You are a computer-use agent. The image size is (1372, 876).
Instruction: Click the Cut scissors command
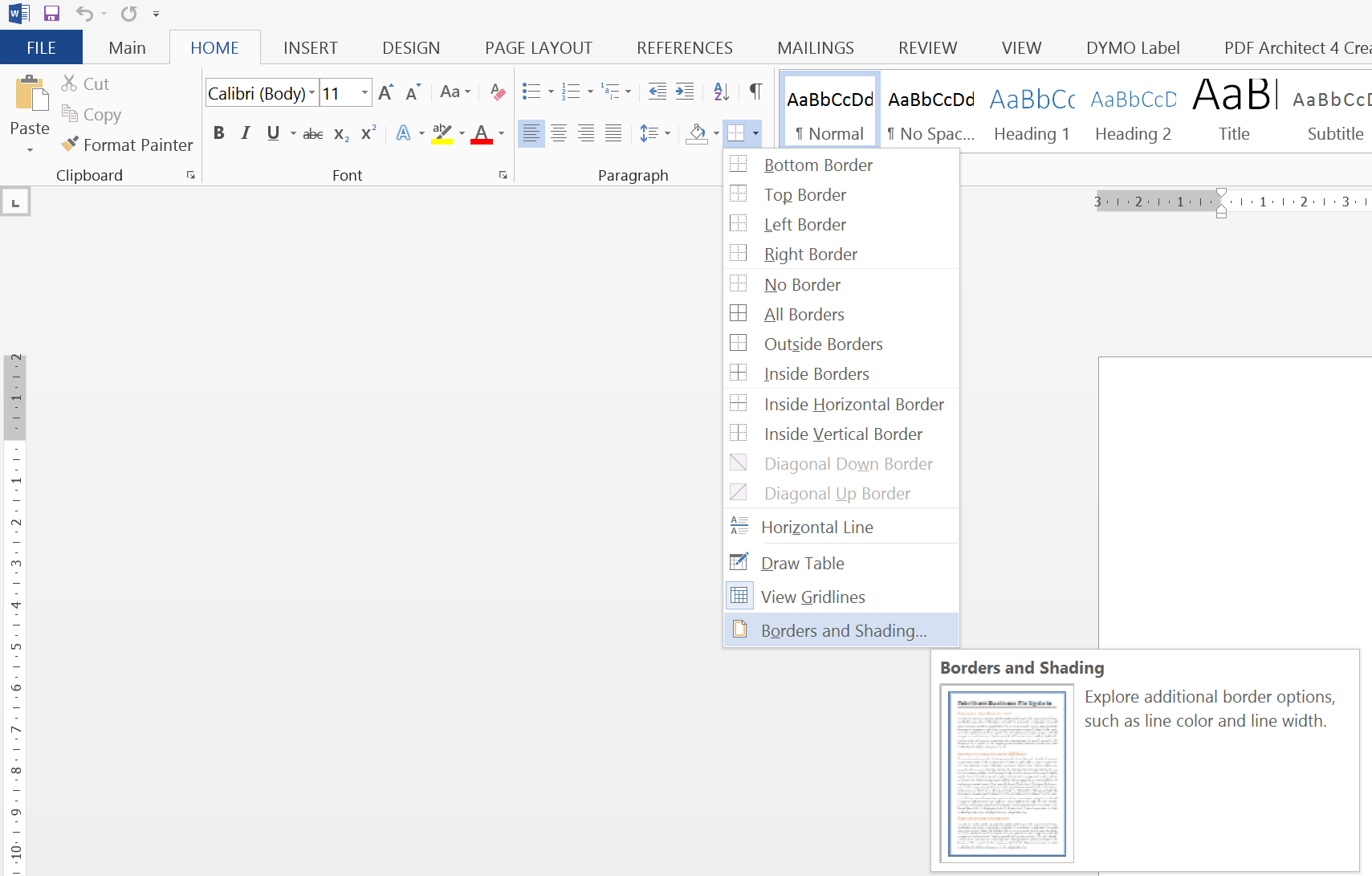point(85,84)
